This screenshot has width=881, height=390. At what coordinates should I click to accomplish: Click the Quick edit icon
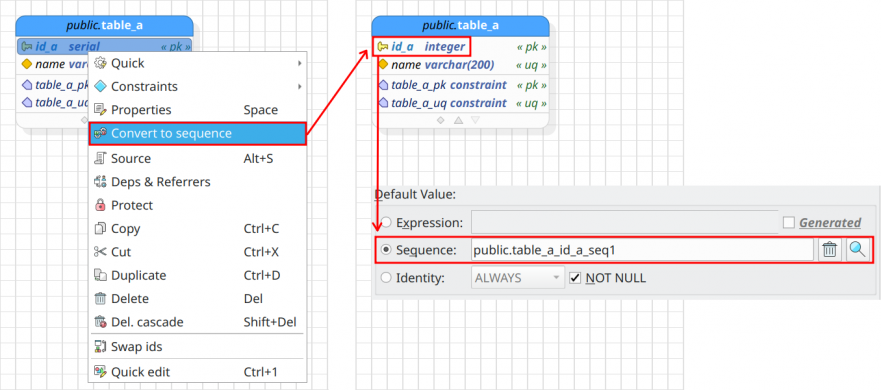(100, 372)
